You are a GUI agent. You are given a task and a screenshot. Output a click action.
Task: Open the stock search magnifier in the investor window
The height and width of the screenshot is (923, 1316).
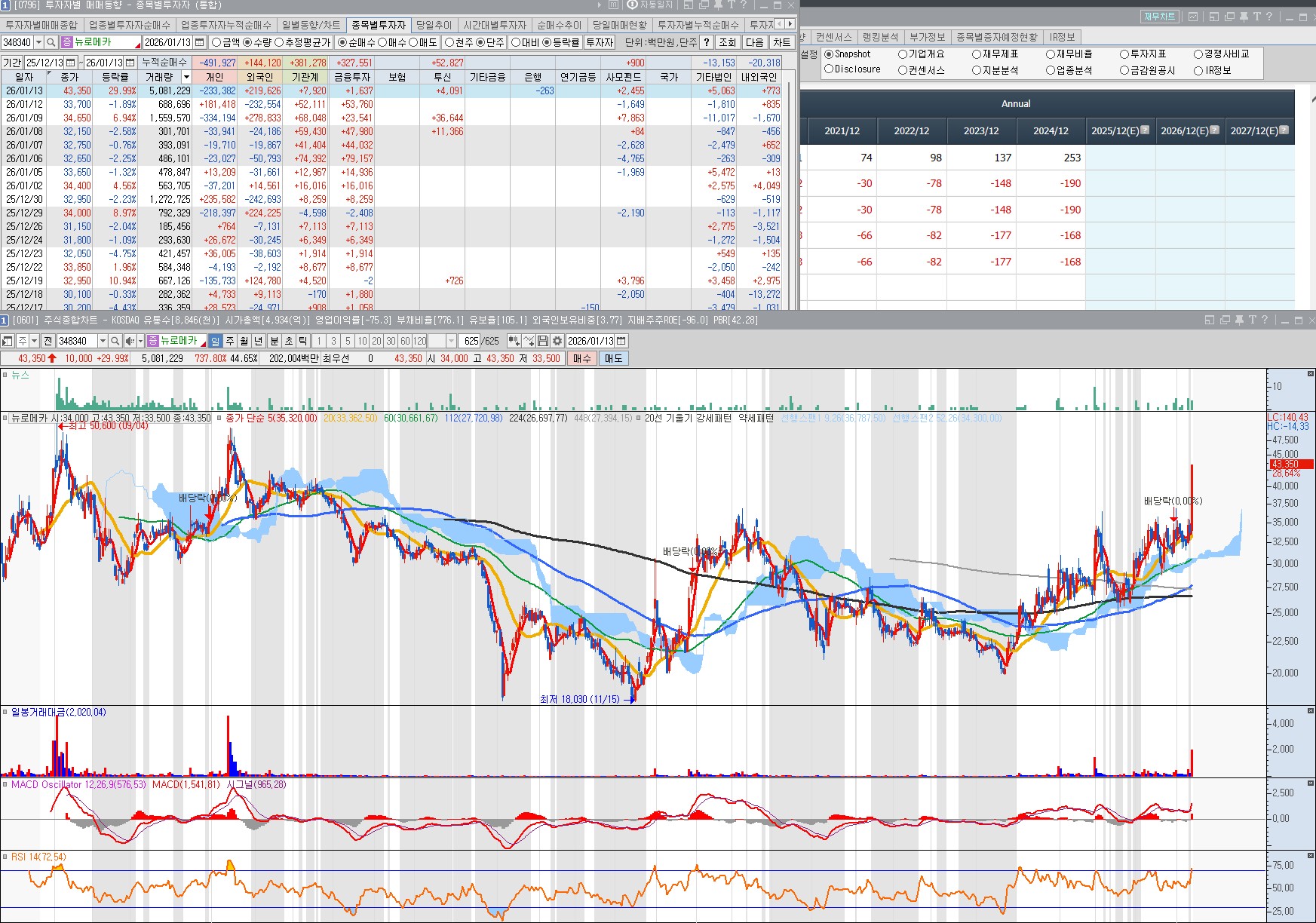click(x=51, y=42)
